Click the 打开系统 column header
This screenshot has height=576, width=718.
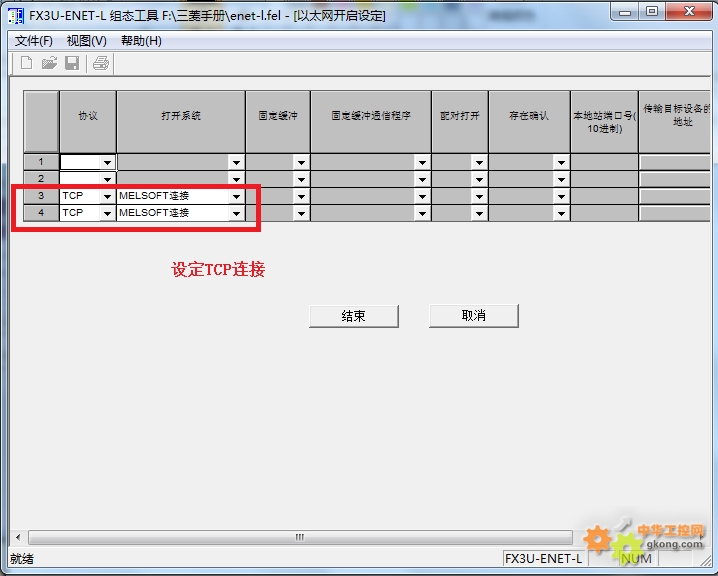click(x=181, y=121)
